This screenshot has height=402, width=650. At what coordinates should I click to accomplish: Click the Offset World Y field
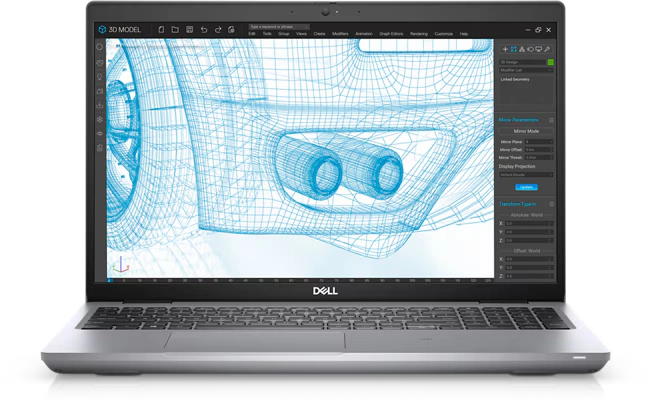pos(529,268)
